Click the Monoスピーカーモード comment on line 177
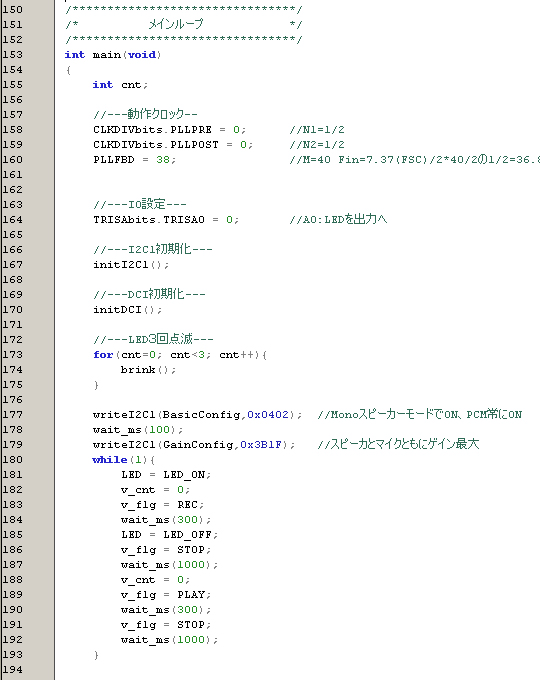This screenshot has height=680, width=540. (419, 415)
